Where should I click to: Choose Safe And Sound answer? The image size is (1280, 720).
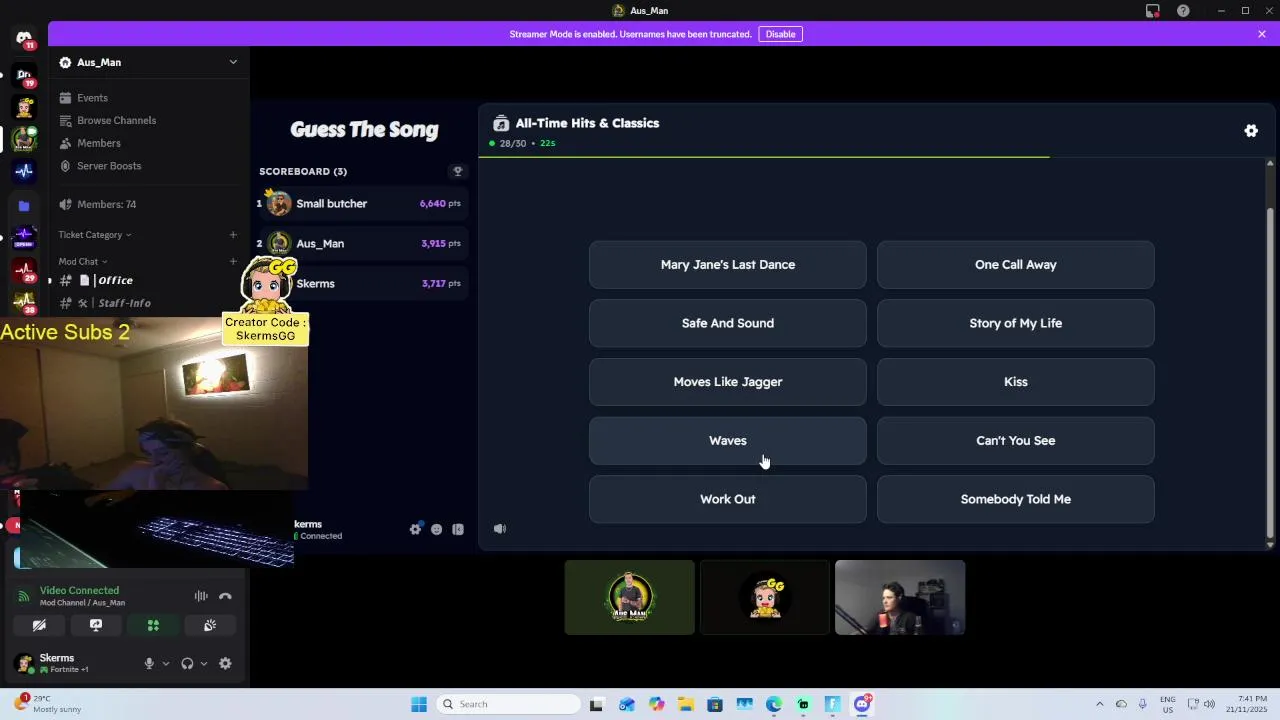728,323
